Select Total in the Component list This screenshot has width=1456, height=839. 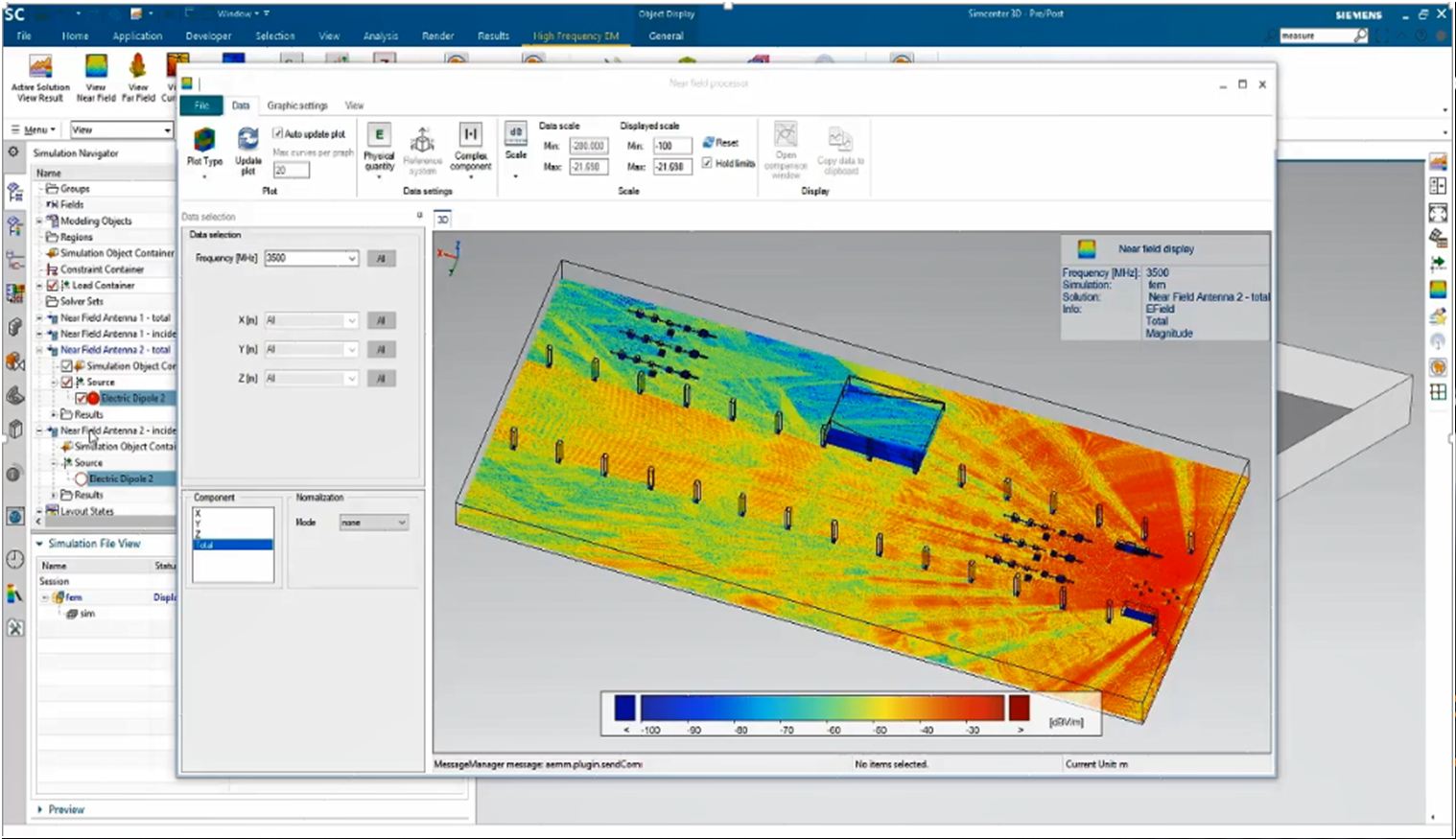coord(232,545)
